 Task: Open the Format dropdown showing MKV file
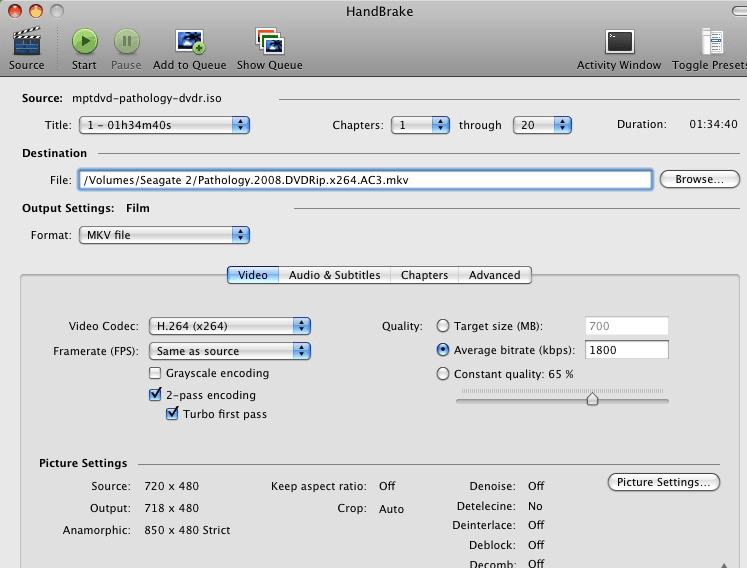(x=164, y=235)
